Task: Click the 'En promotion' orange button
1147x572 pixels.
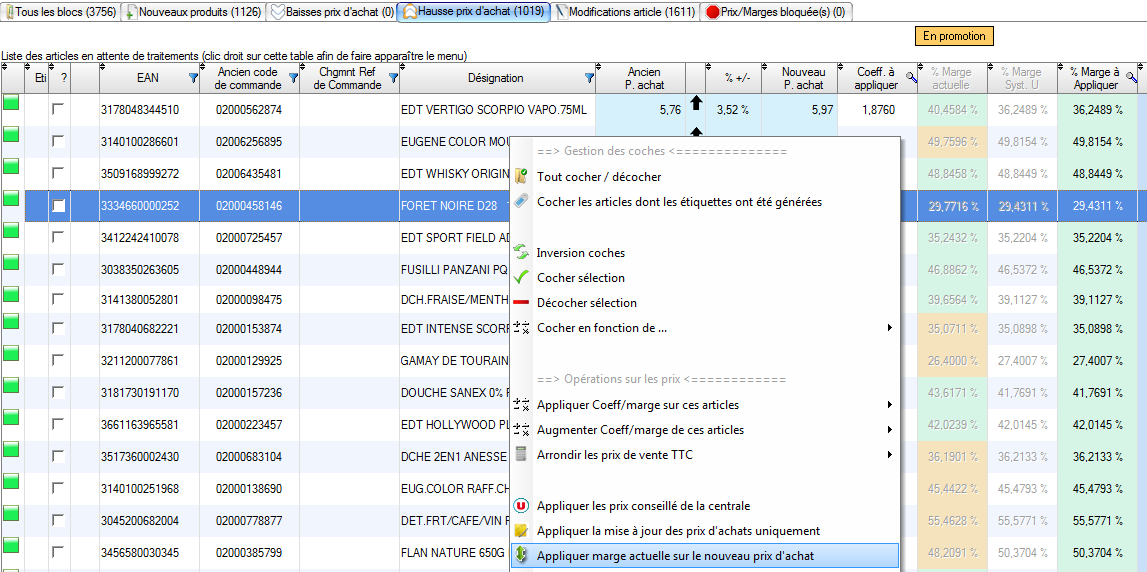Action: [954, 36]
